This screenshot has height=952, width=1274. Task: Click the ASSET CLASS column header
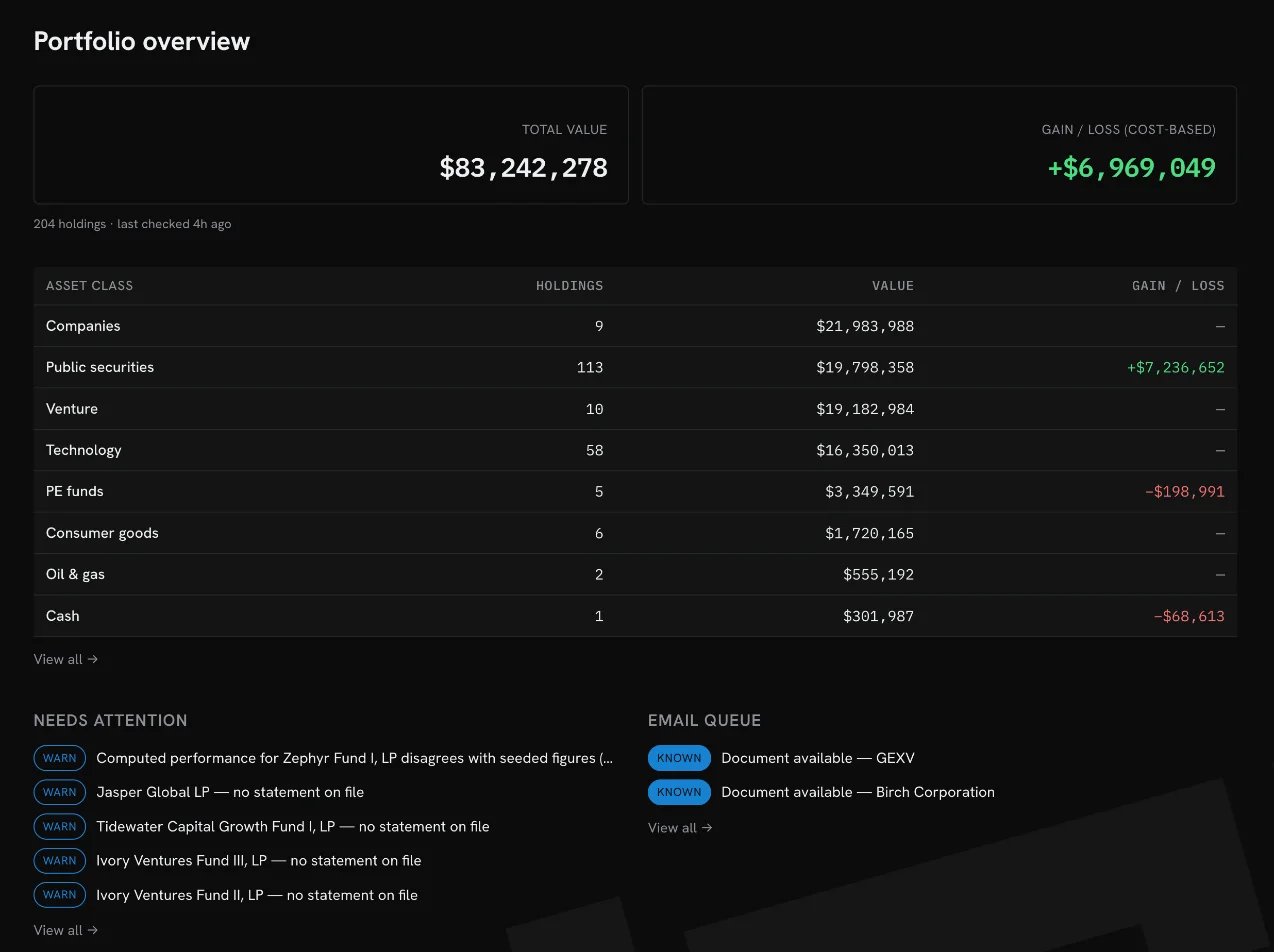[x=89, y=286]
